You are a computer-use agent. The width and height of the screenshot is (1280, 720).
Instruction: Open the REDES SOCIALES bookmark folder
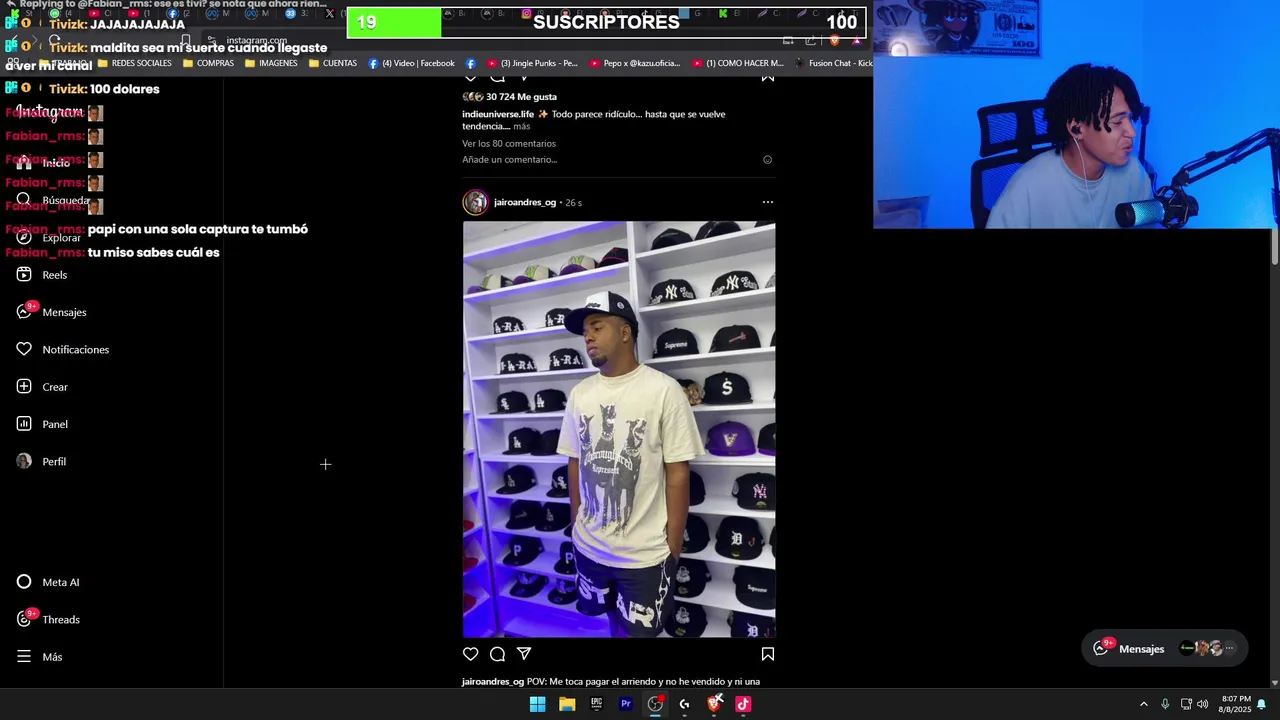click(135, 63)
